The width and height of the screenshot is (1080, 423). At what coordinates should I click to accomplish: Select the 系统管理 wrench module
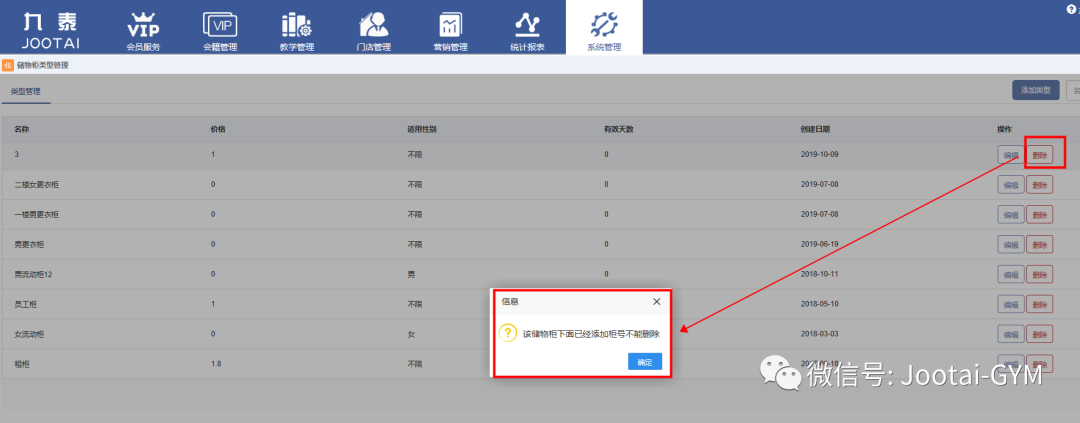(x=604, y=30)
